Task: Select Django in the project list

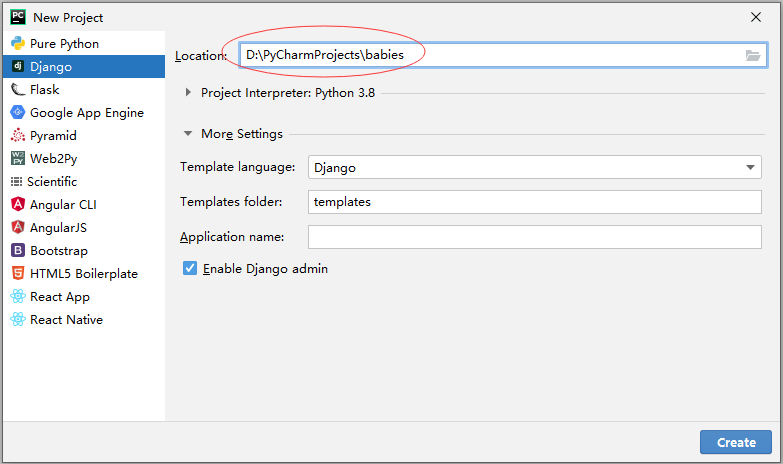Action: (51, 67)
